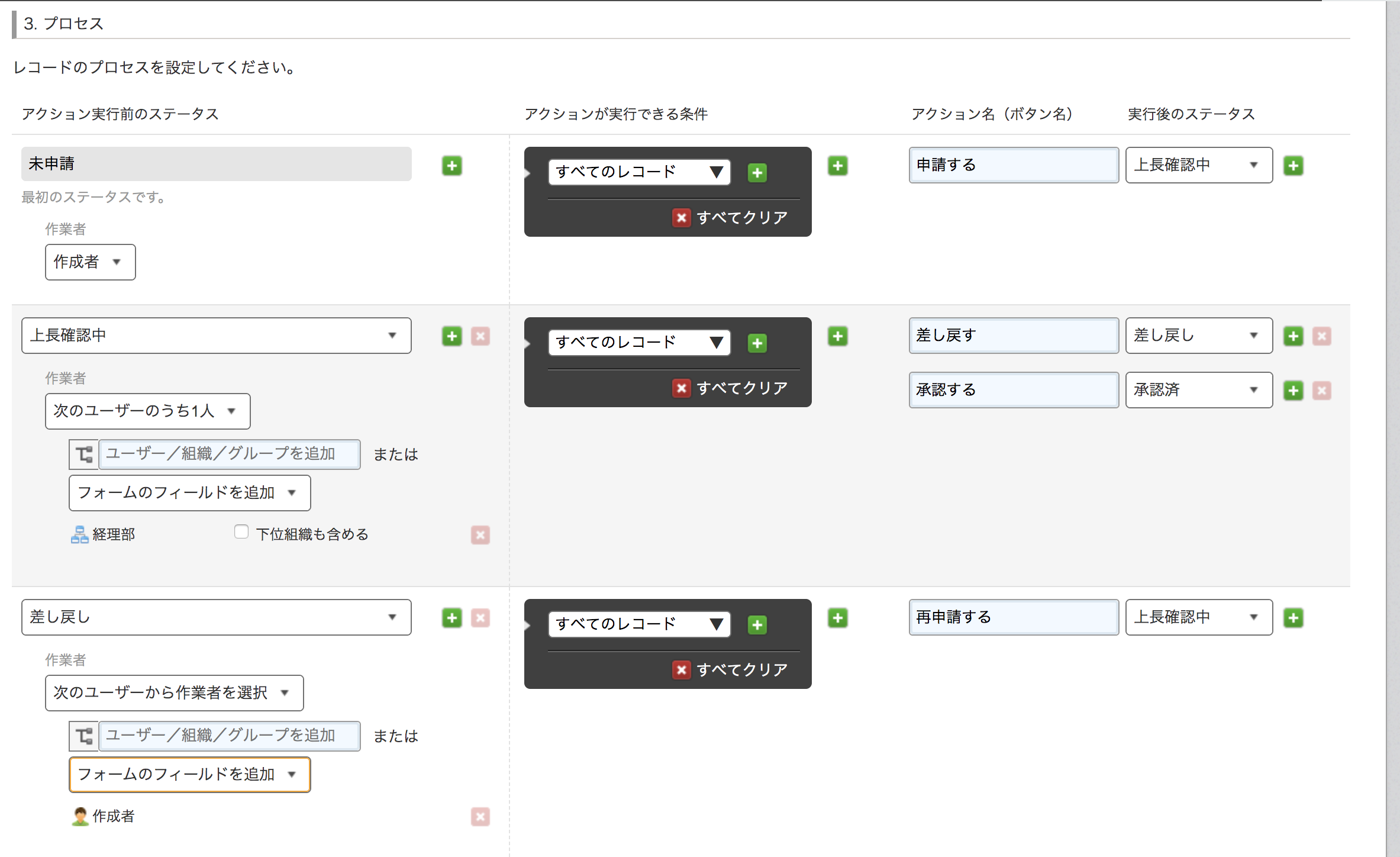Add status row after 上長確認中 status

(x=452, y=336)
